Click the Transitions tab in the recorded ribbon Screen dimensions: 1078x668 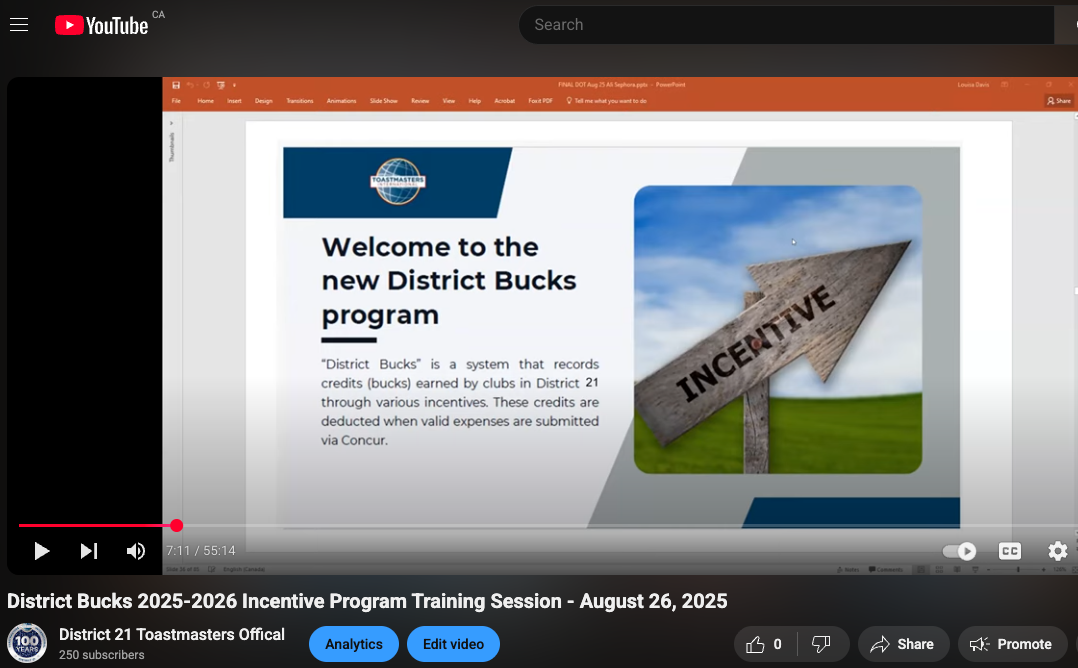(299, 101)
